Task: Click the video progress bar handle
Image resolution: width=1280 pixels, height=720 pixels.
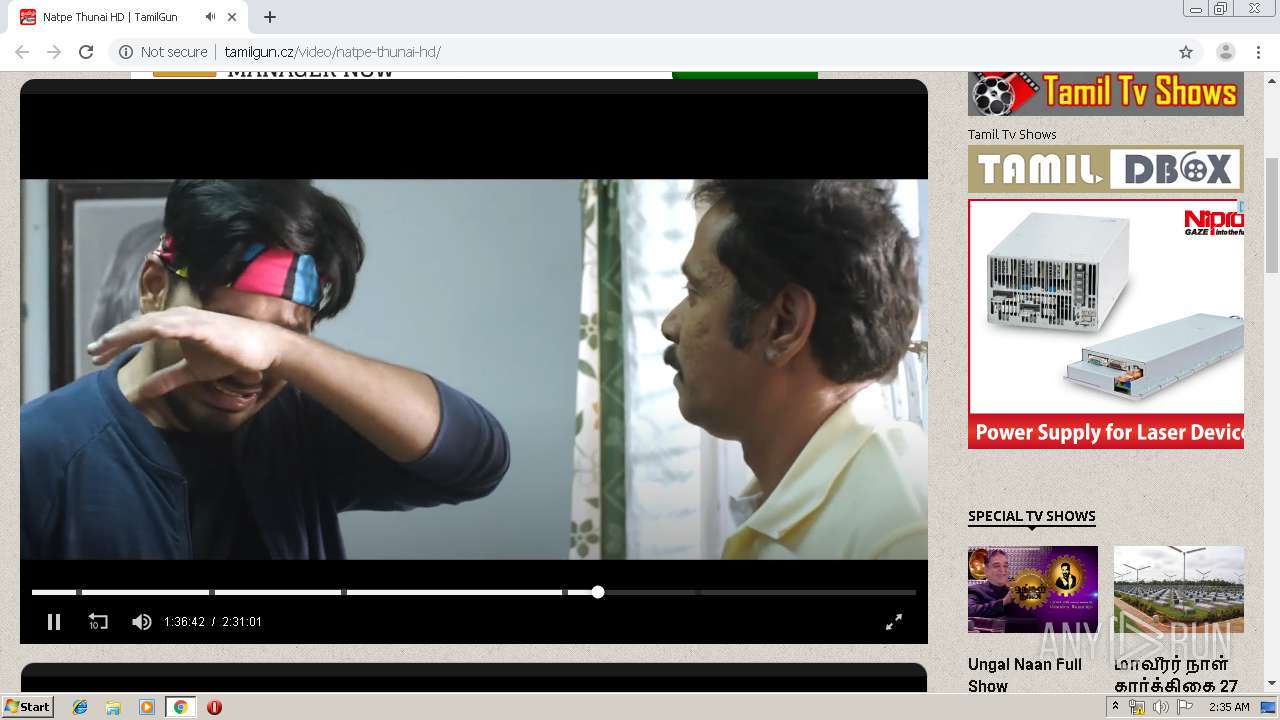Action: coord(598,592)
